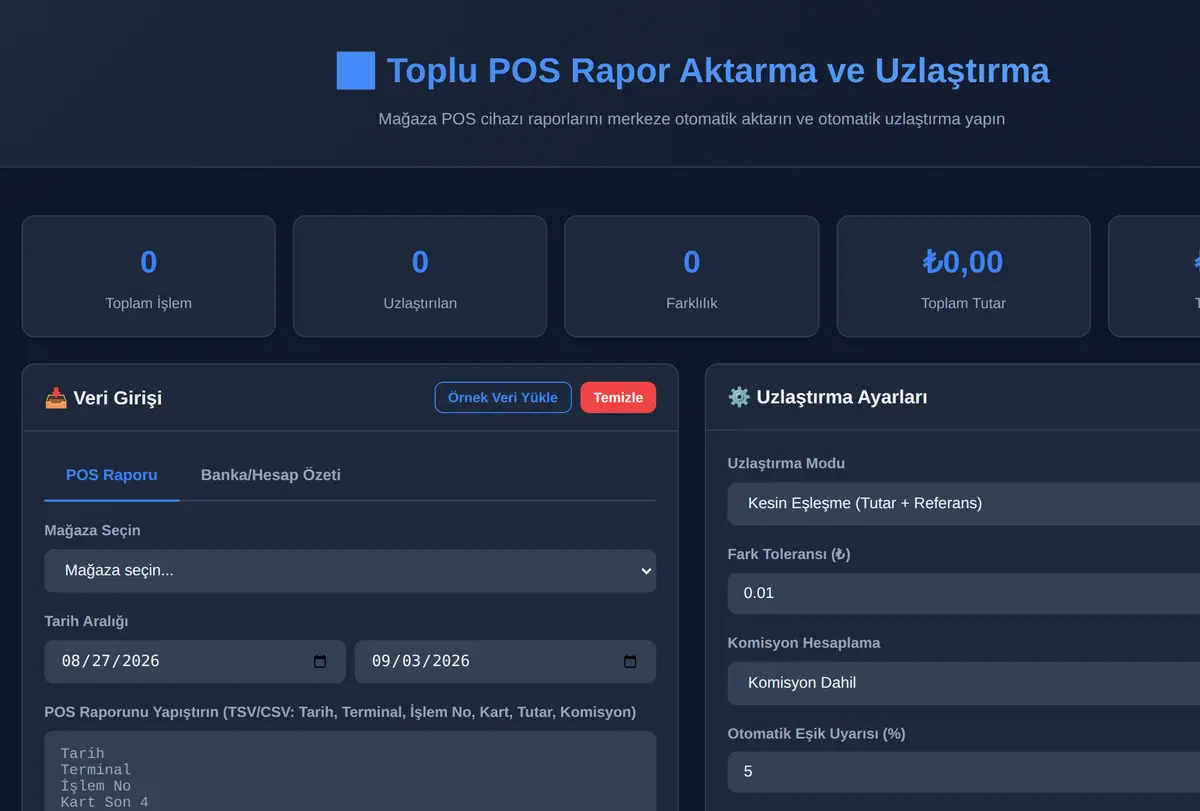Switch to the Banka/Hesap Özeti tab
The image size is (1200, 811).
(271, 475)
